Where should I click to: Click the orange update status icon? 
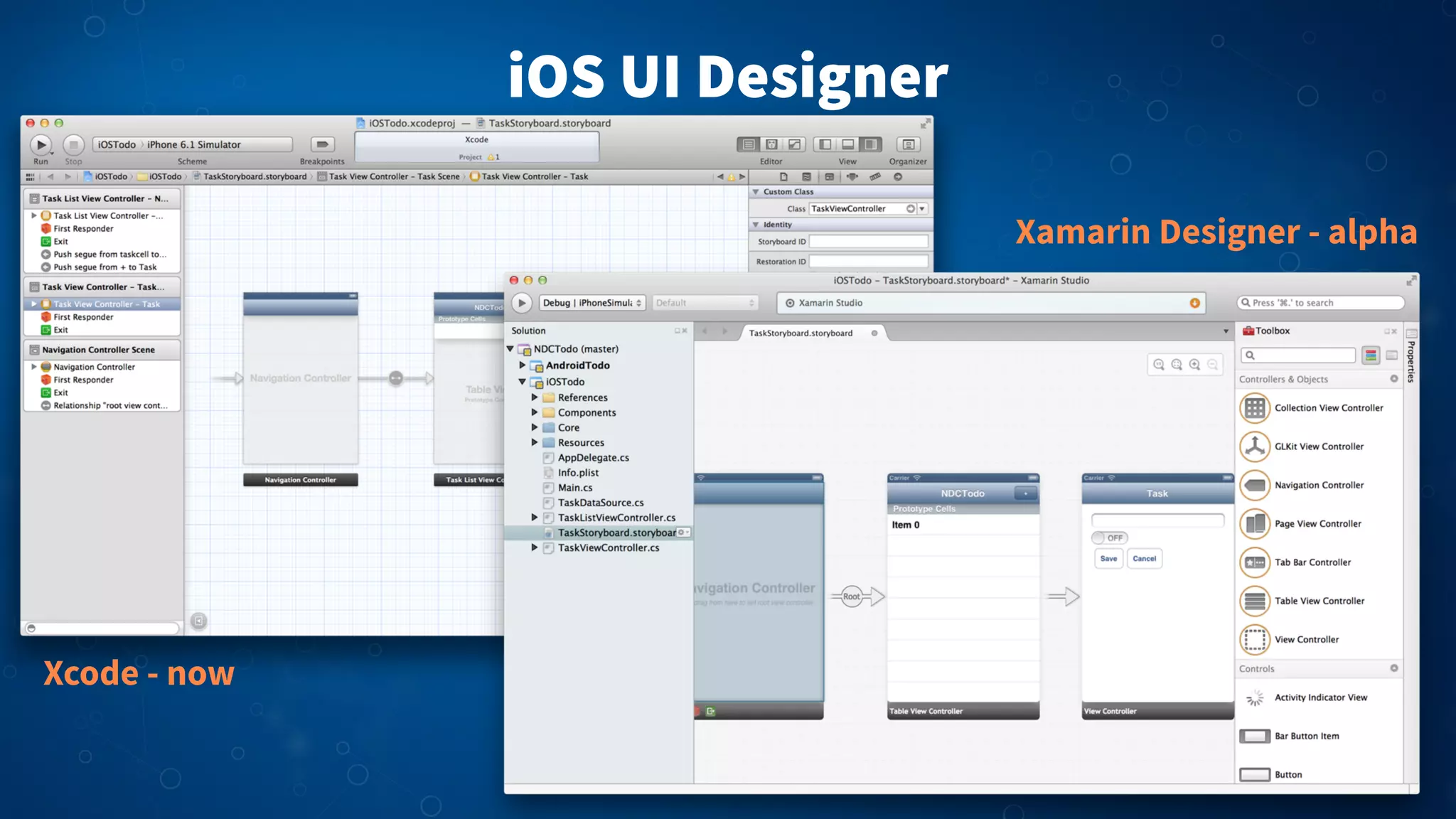[x=1195, y=303]
